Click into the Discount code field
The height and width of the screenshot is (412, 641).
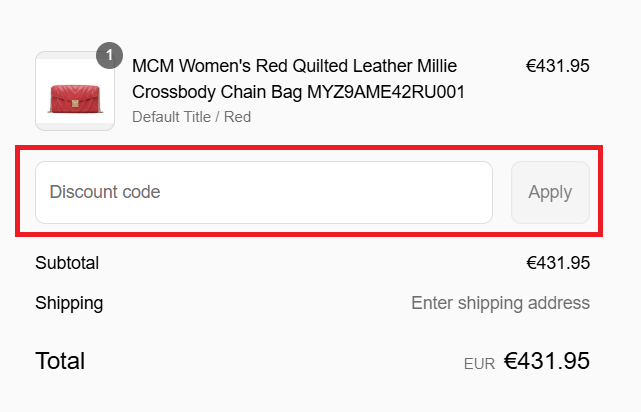(264, 192)
